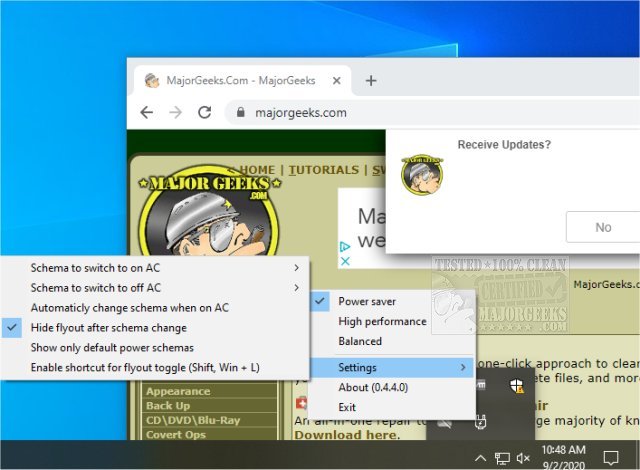Go forward with the browser arrow
Viewport: 640px width, 470px height.
coord(176,112)
